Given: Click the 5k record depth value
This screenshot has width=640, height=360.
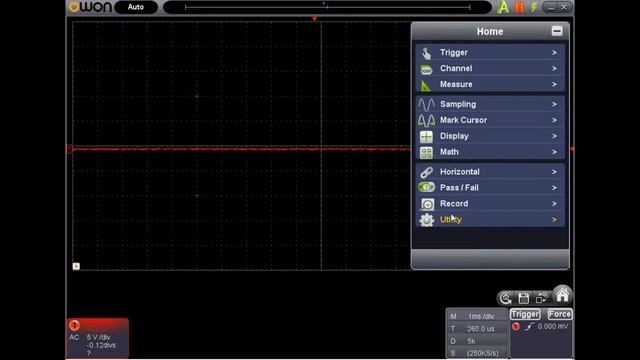Looking at the screenshot, I should 471,341.
